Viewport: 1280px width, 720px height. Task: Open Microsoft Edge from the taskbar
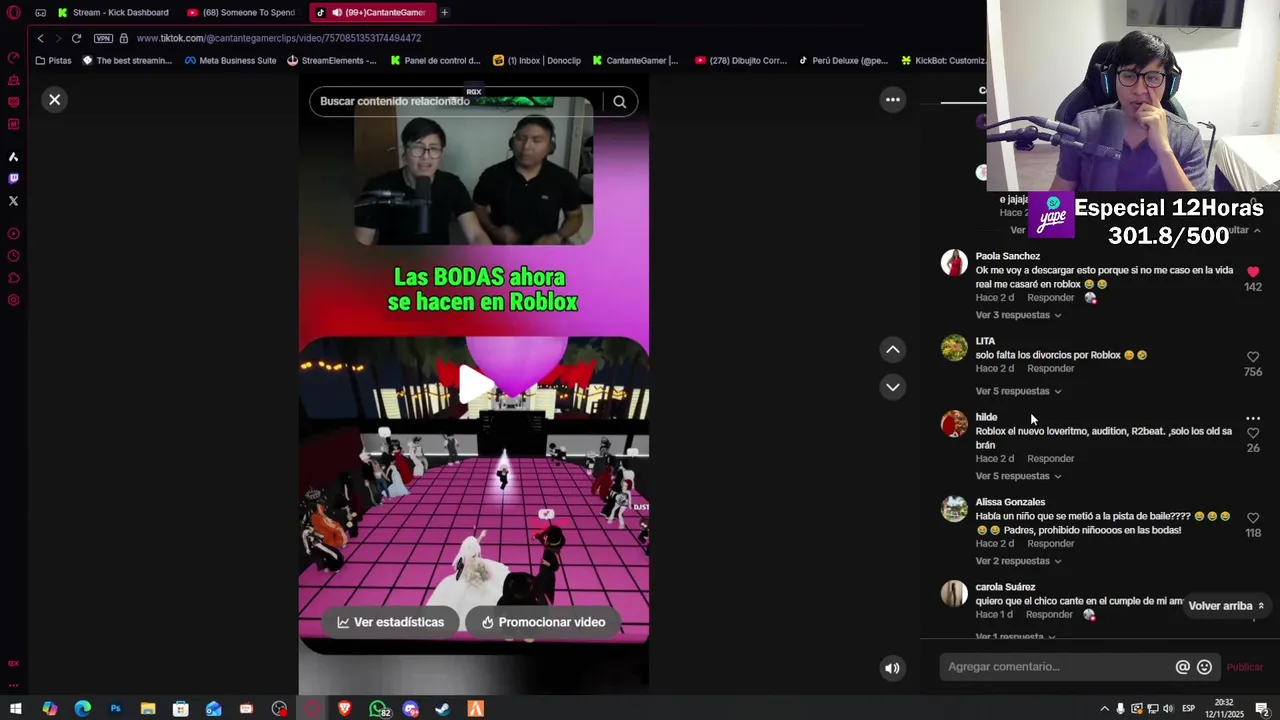82,709
